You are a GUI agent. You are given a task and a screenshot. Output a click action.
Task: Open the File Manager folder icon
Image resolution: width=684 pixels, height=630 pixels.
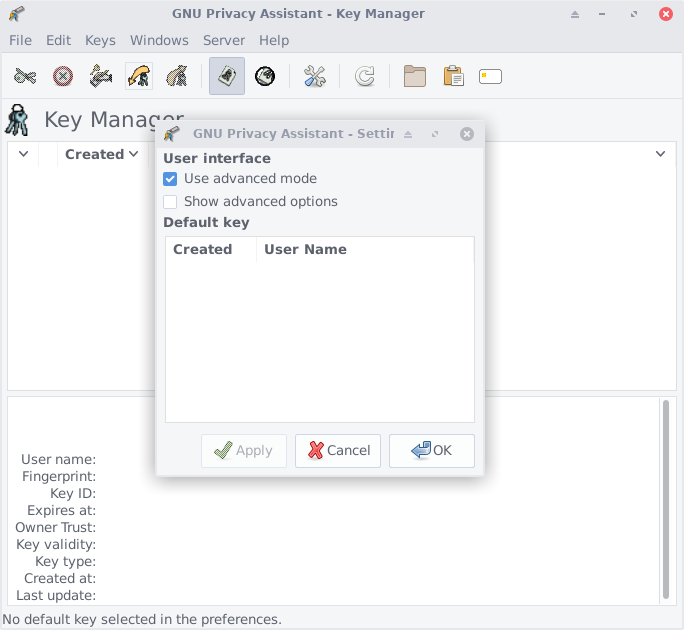(415, 76)
